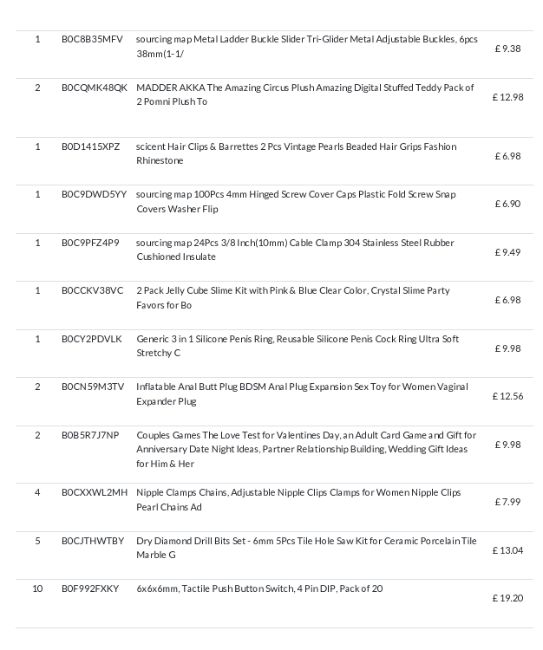Select the Jelly Cube Slime Kit description
This screenshot has width=543, height=650.
pyautogui.click(x=293, y=298)
